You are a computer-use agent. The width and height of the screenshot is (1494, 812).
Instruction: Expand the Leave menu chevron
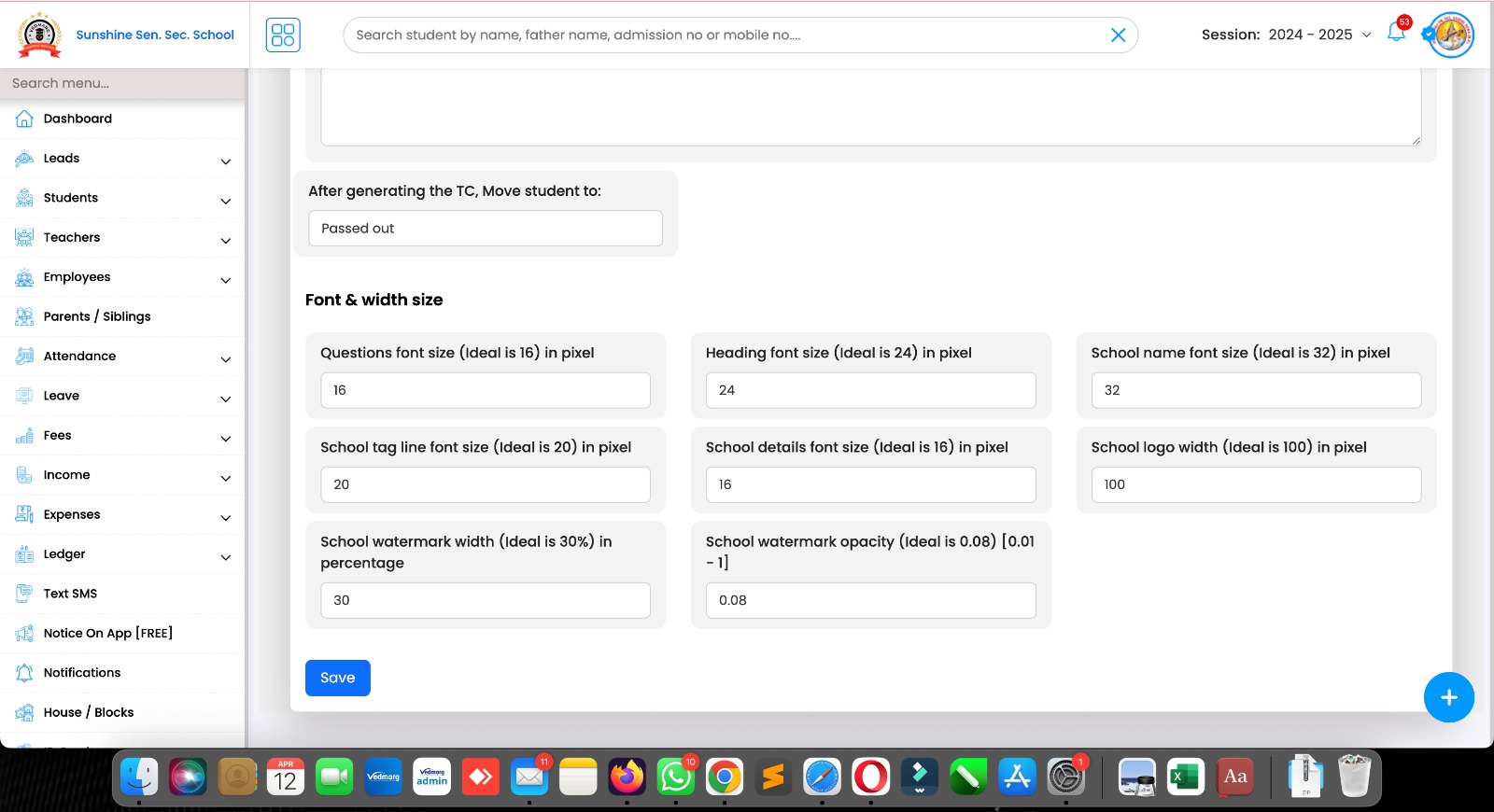[225, 399]
